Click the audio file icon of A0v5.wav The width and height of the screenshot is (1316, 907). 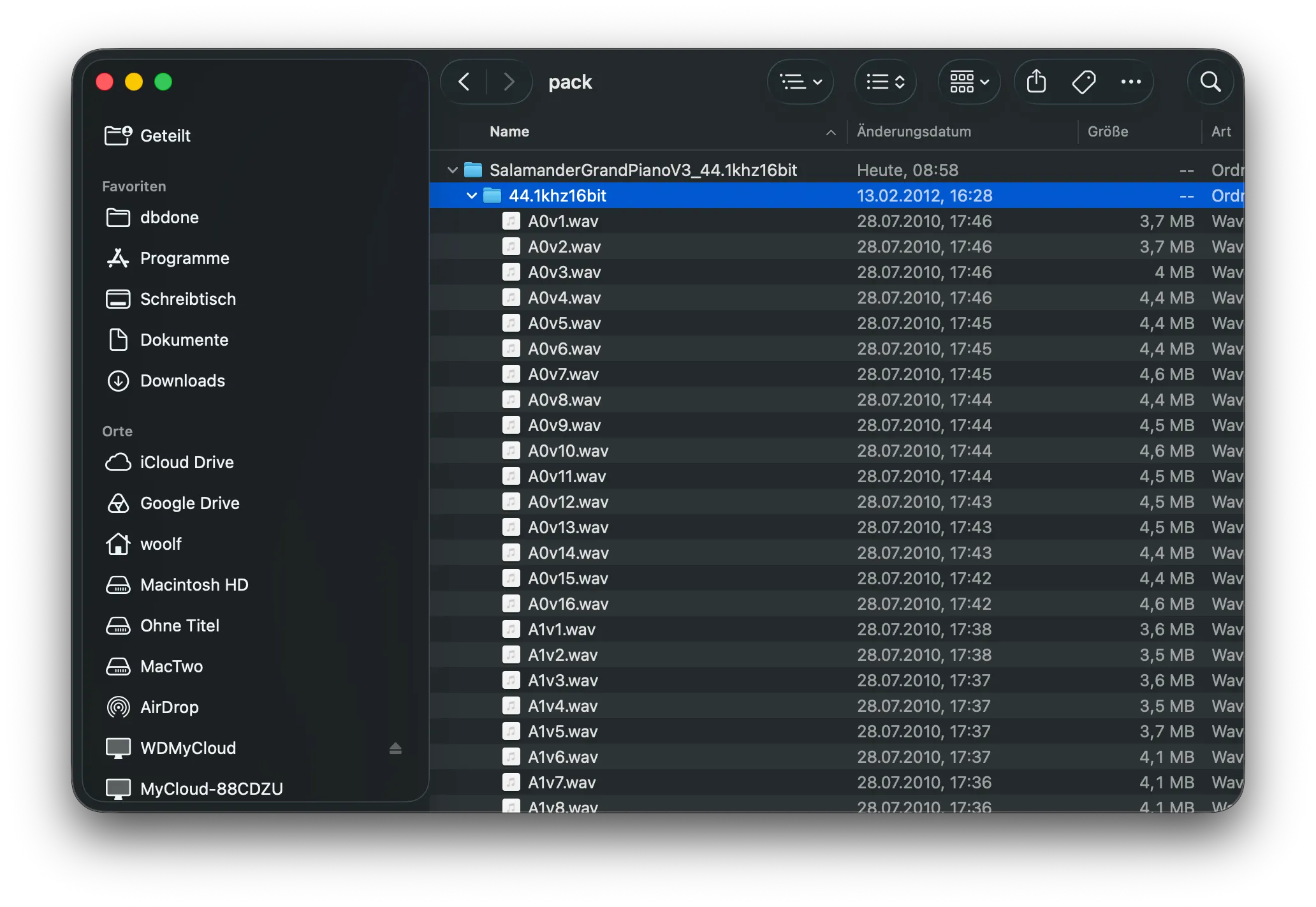coord(511,323)
